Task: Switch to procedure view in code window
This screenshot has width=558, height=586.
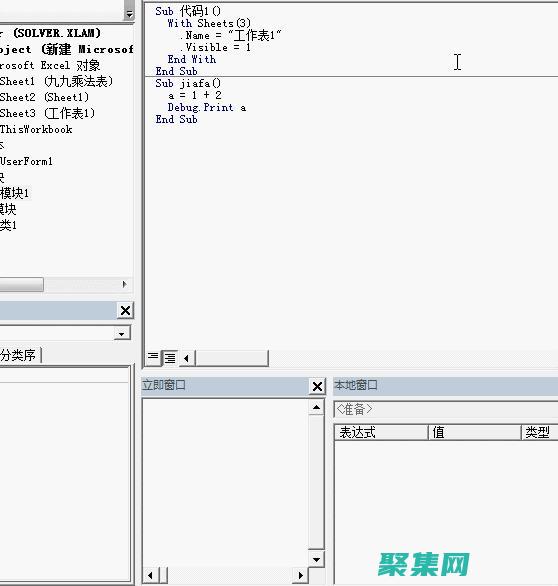Action: pos(152,358)
